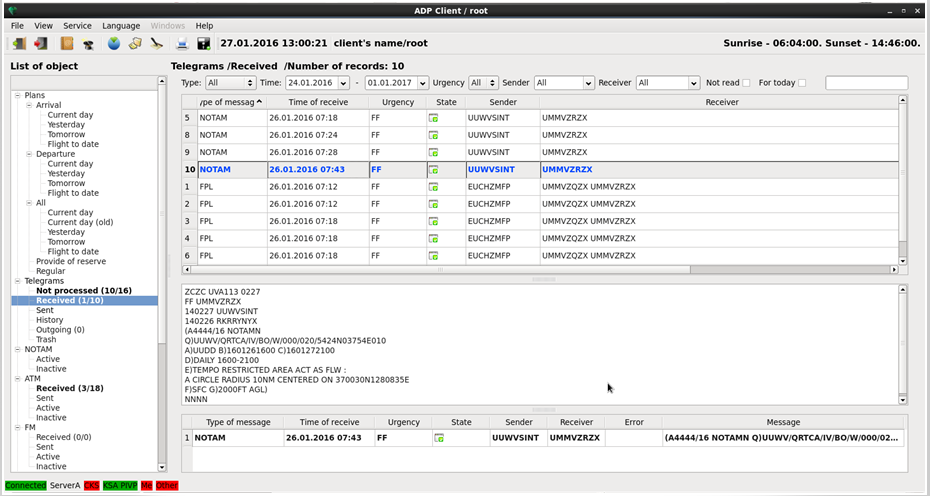Enable the Not read checkbox
930x496 pixels.
746,83
